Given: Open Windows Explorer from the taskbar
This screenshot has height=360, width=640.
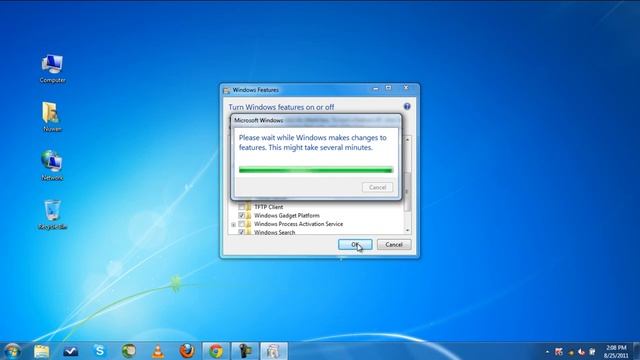Looking at the screenshot, I should [x=42, y=351].
